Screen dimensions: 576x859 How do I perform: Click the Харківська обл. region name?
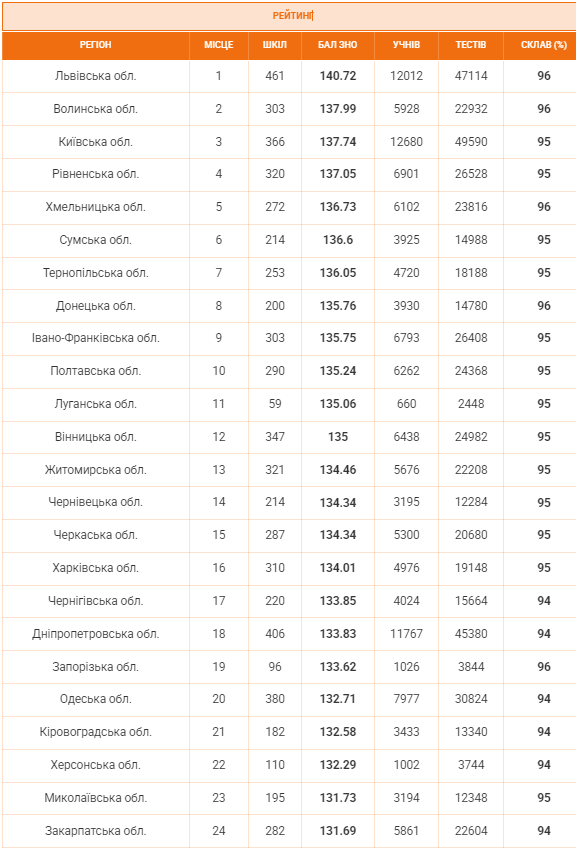[95, 568]
